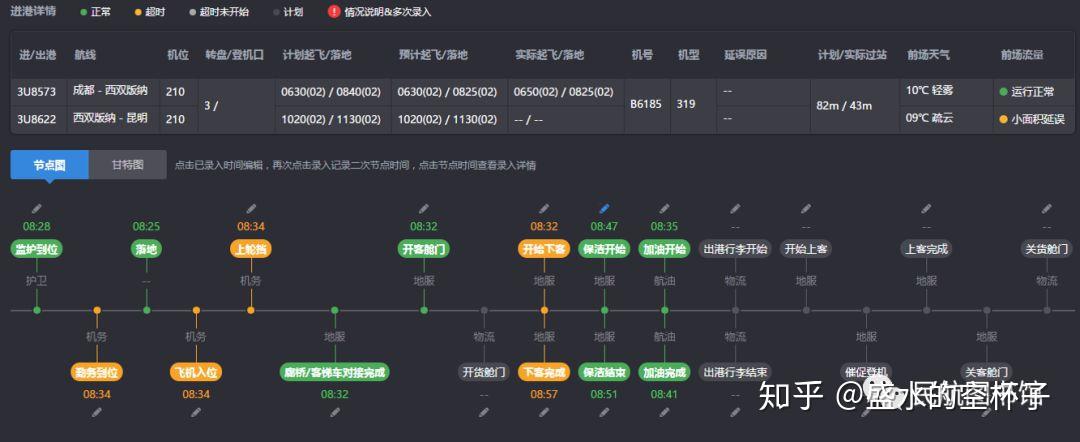The image size is (1080, 442).
Task: Select the 关货舱门 node
Action: [1046, 249]
